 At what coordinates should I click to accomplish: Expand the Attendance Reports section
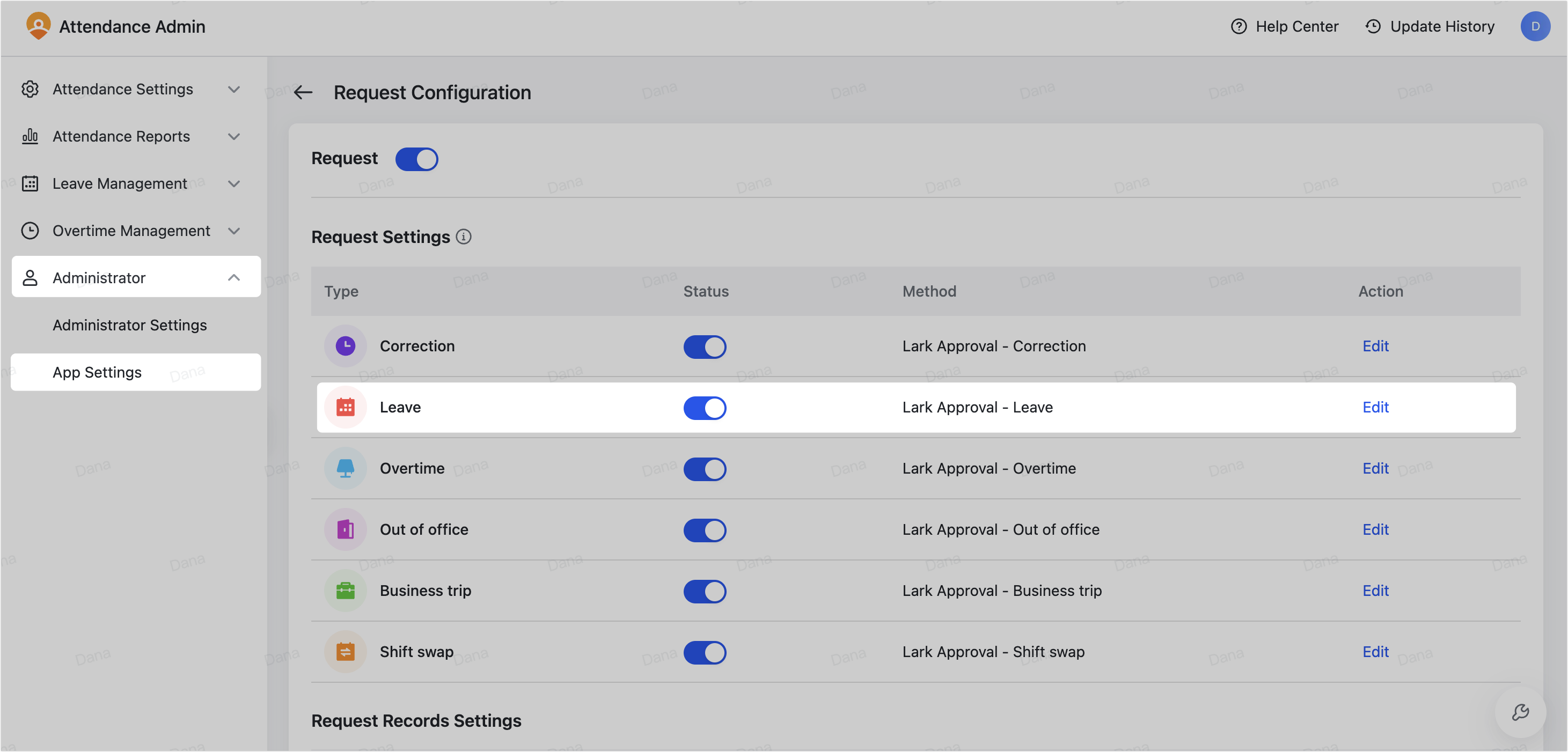(234, 136)
